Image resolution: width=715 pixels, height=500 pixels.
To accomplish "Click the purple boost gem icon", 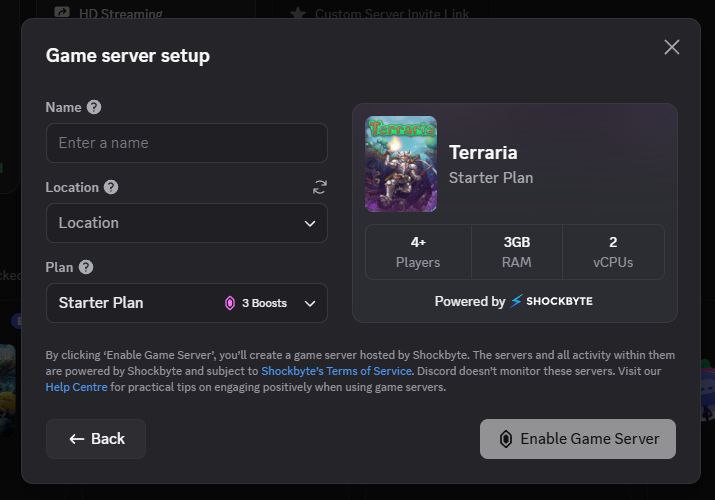I will pyautogui.click(x=230, y=303).
